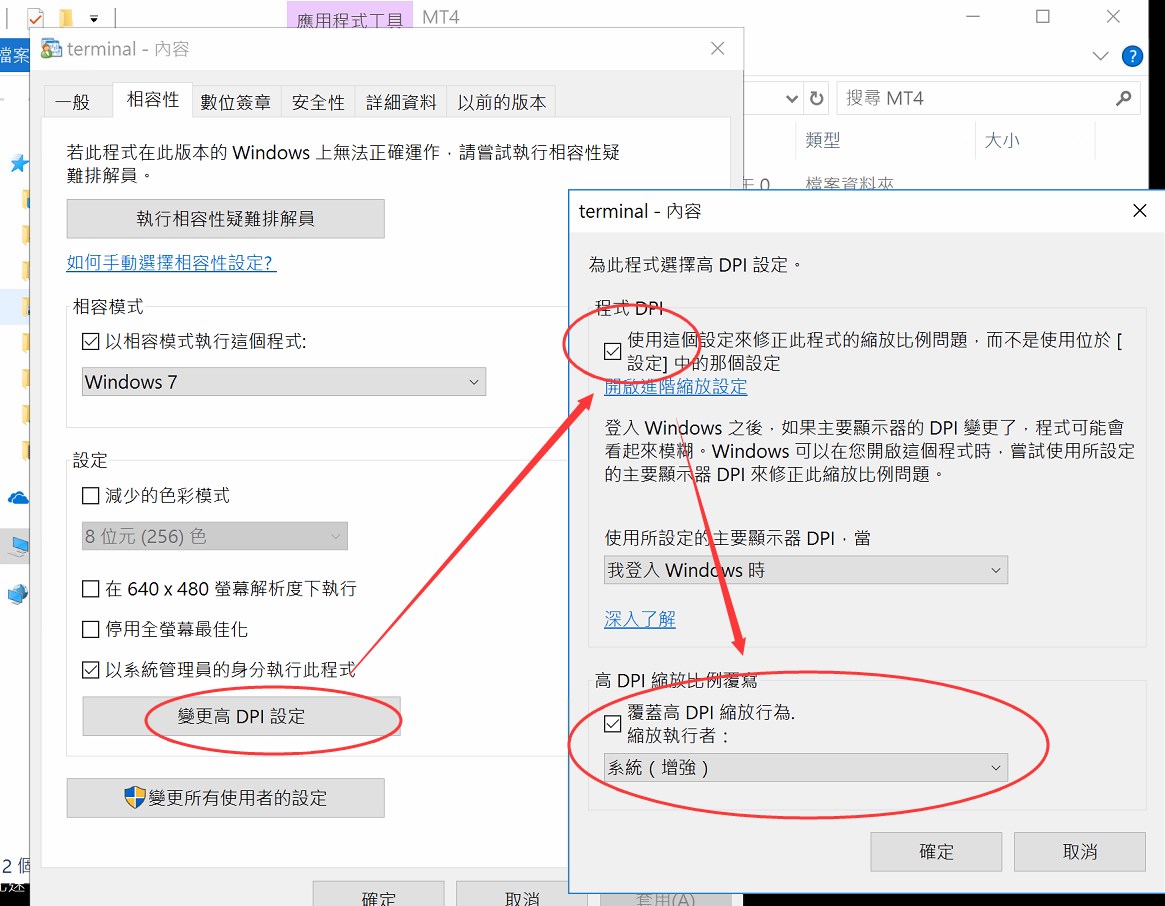Switch to the 數位簽章 tab
Screen dimensions: 1165x906
point(235,102)
